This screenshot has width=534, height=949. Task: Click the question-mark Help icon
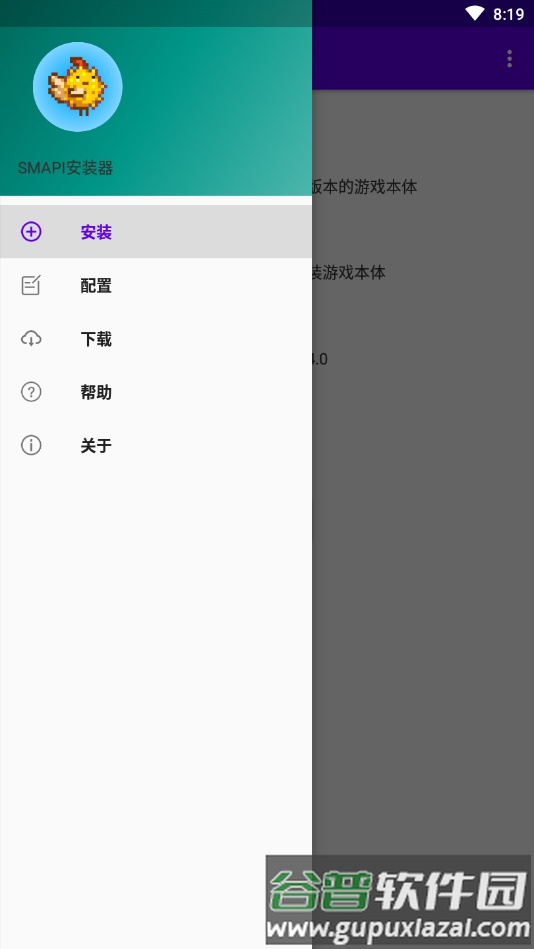31,392
